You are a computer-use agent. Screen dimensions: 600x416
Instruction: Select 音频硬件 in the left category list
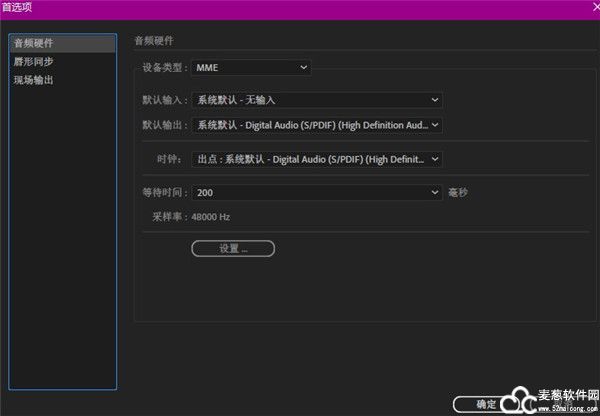[34, 44]
